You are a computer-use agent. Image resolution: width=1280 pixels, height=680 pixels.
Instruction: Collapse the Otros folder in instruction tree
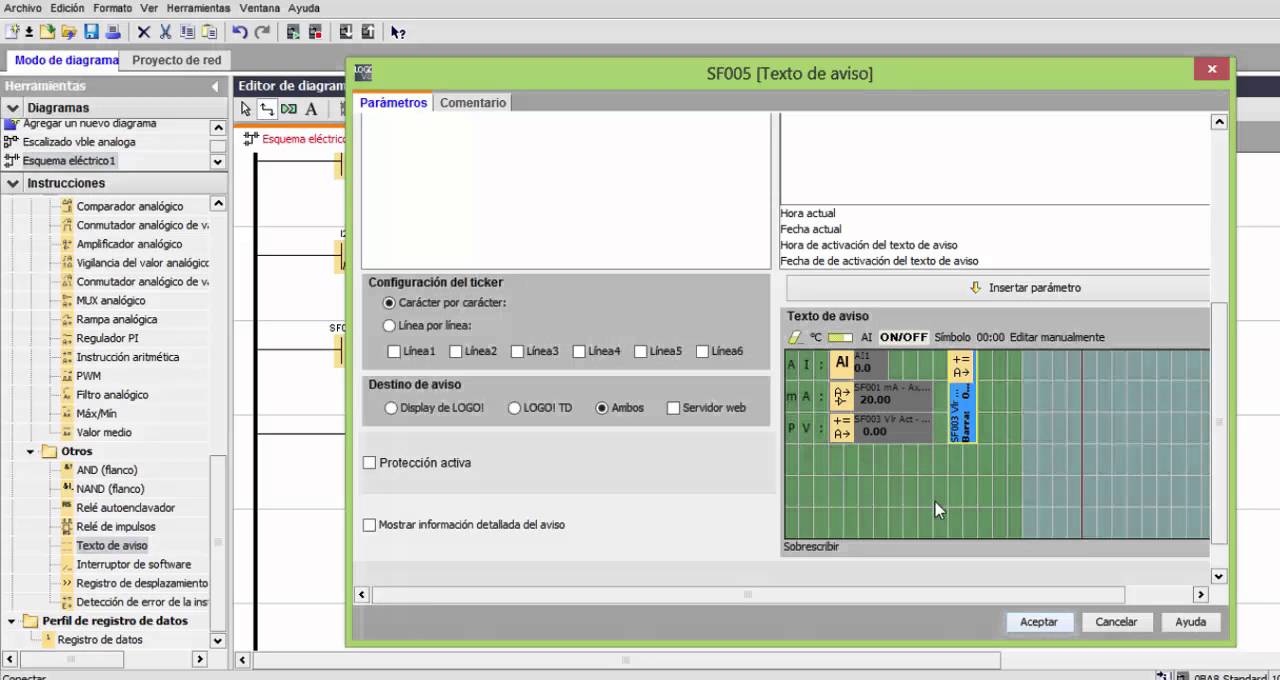[x=31, y=452]
